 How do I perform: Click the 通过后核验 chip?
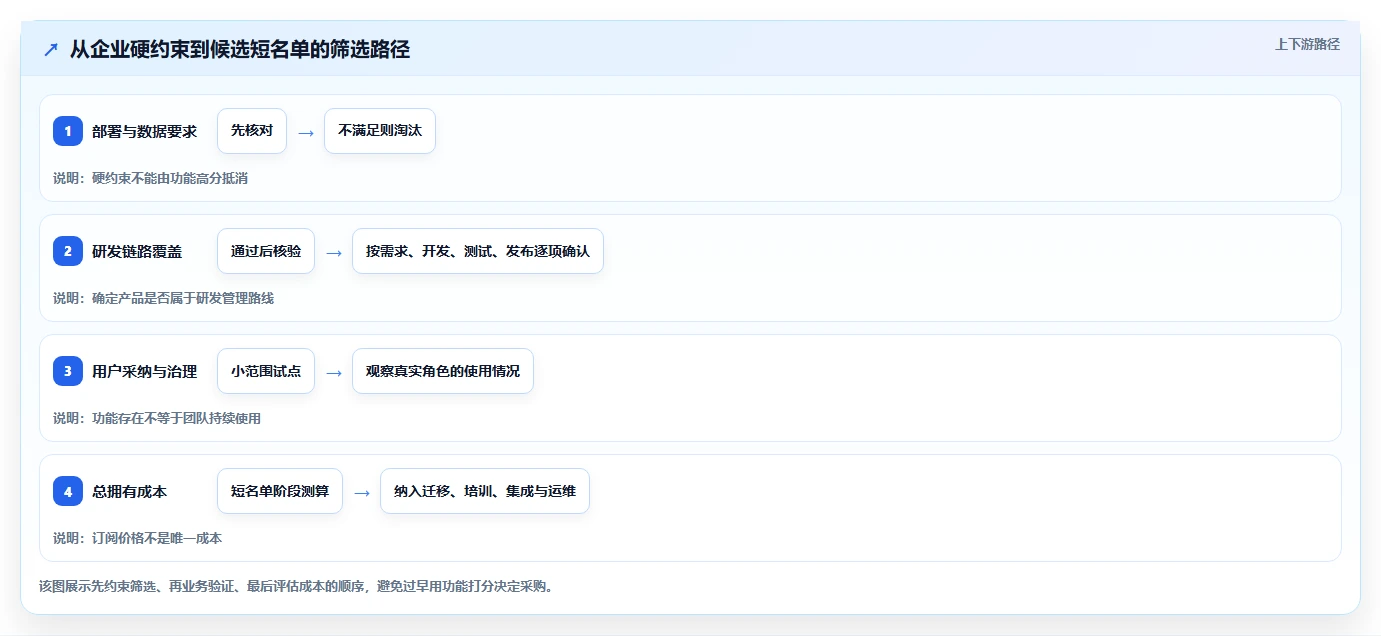(x=266, y=251)
